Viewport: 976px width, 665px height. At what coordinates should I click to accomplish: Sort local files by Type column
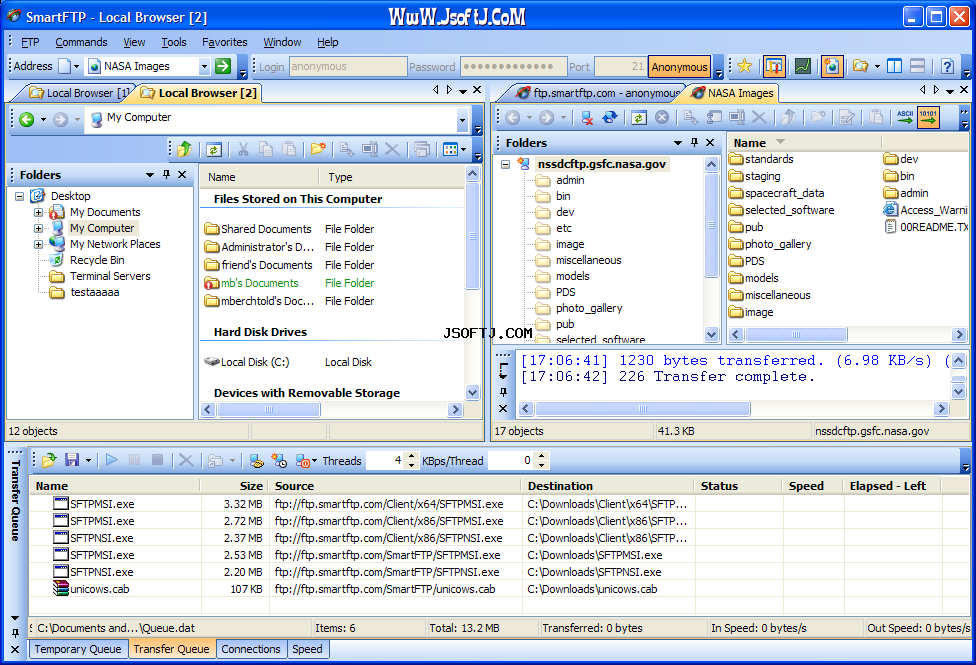(392, 177)
